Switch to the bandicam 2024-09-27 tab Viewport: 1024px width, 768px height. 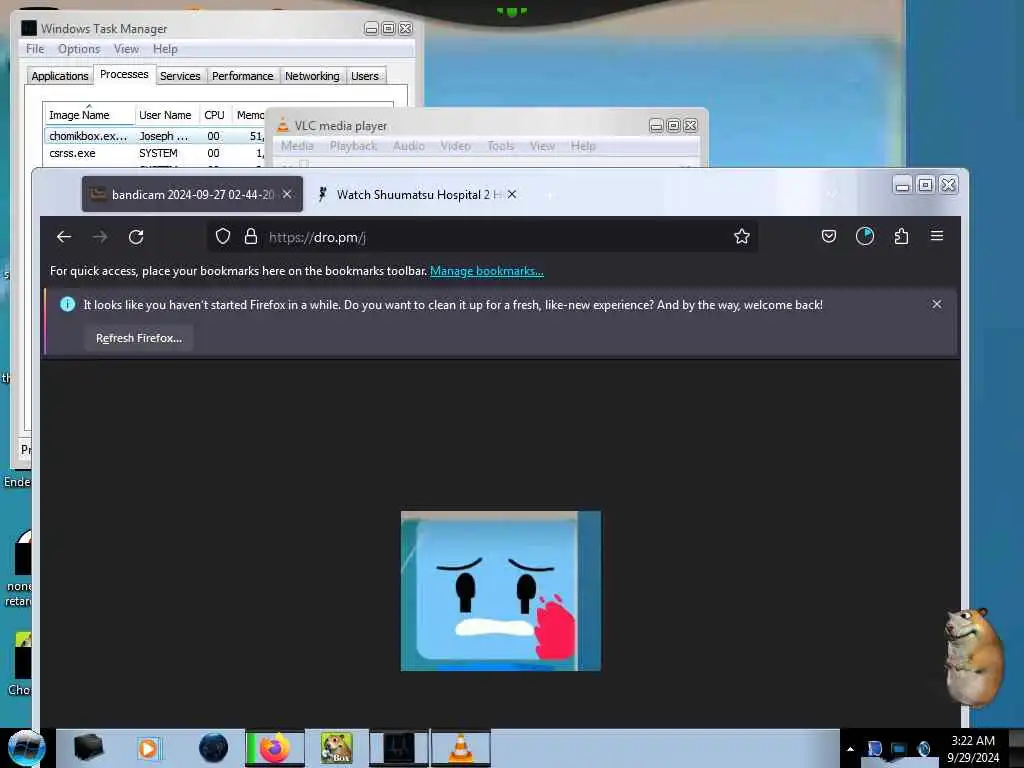click(x=192, y=194)
